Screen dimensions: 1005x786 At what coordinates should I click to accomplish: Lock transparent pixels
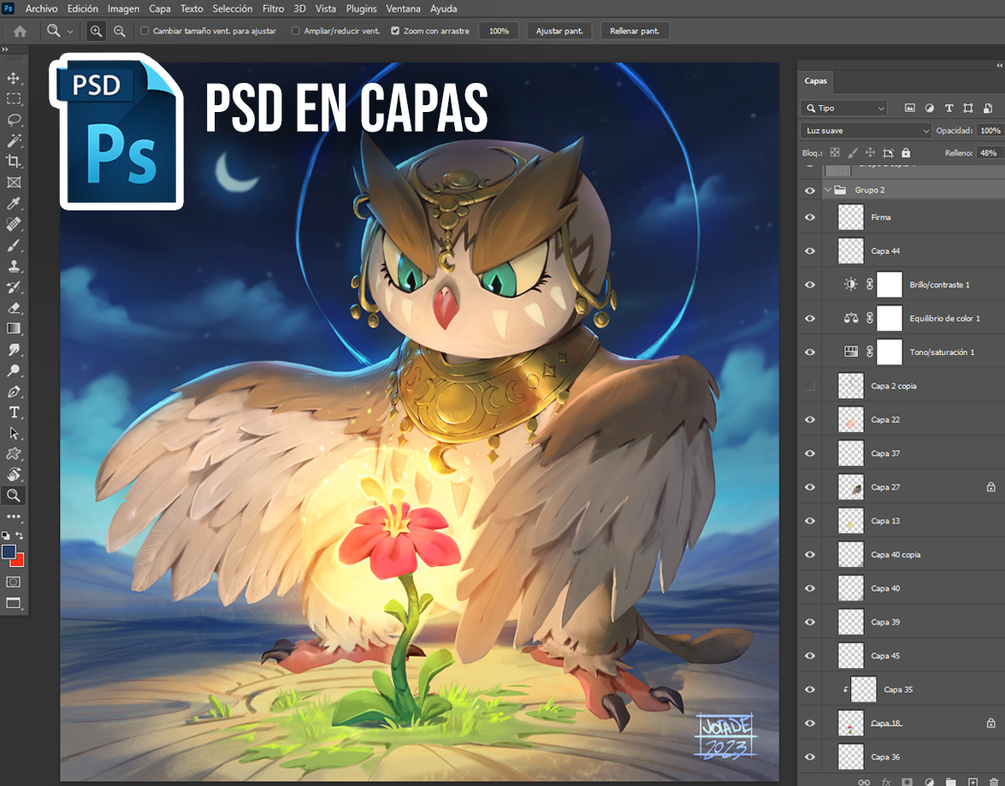(835, 153)
